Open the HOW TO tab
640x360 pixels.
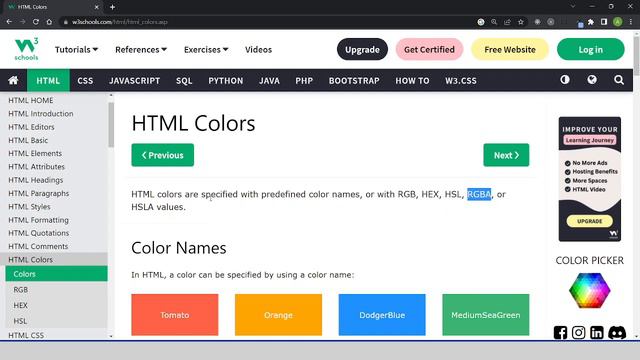pyautogui.click(x=412, y=80)
